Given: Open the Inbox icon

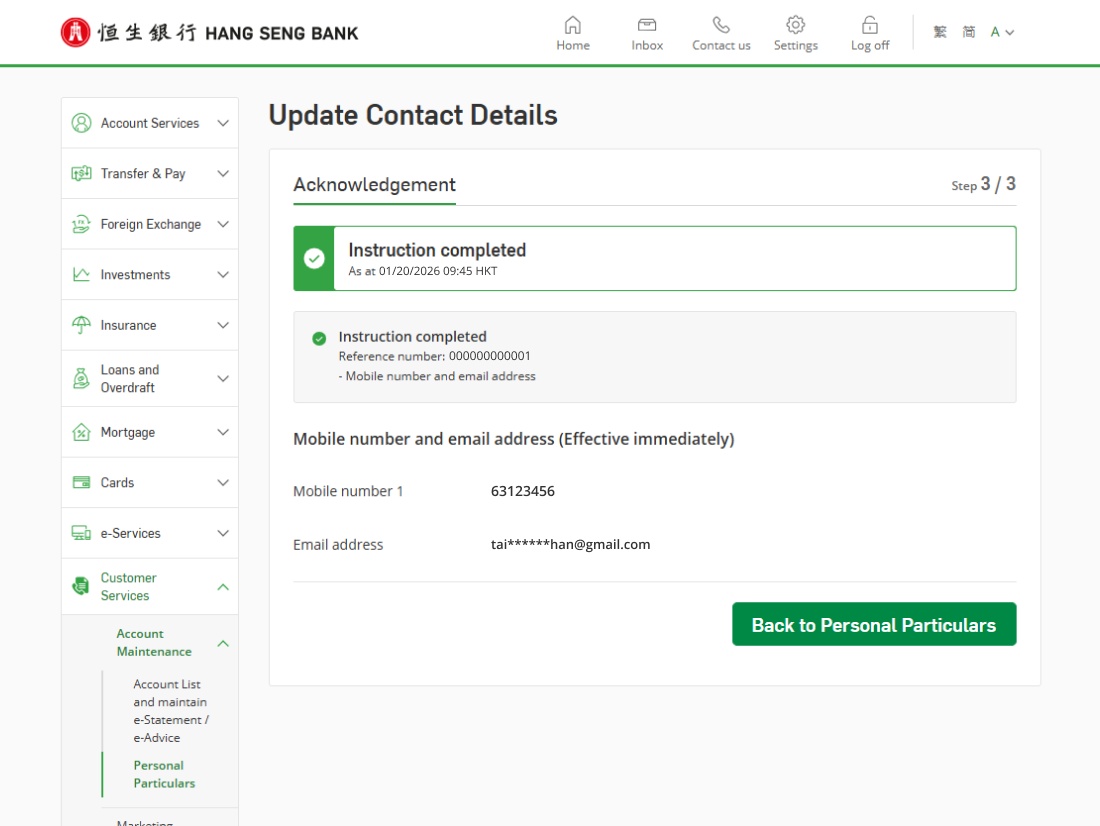Looking at the screenshot, I should [647, 25].
